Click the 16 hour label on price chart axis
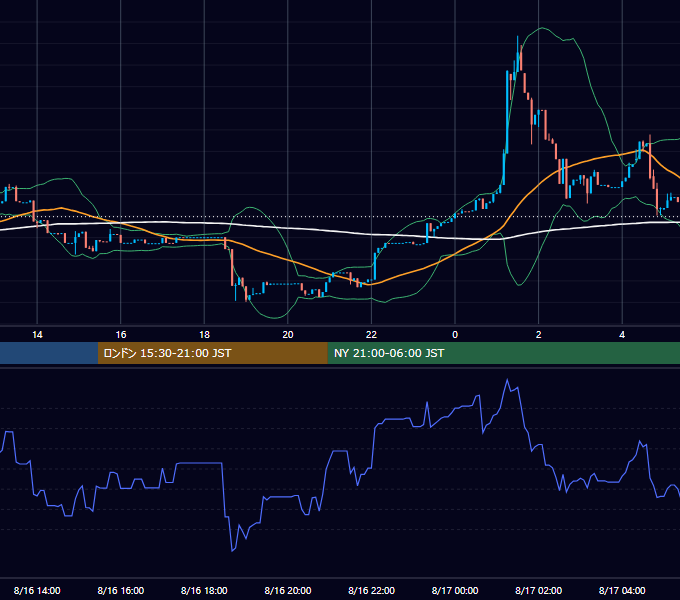The image size is (680, 600). pos(121,335)
